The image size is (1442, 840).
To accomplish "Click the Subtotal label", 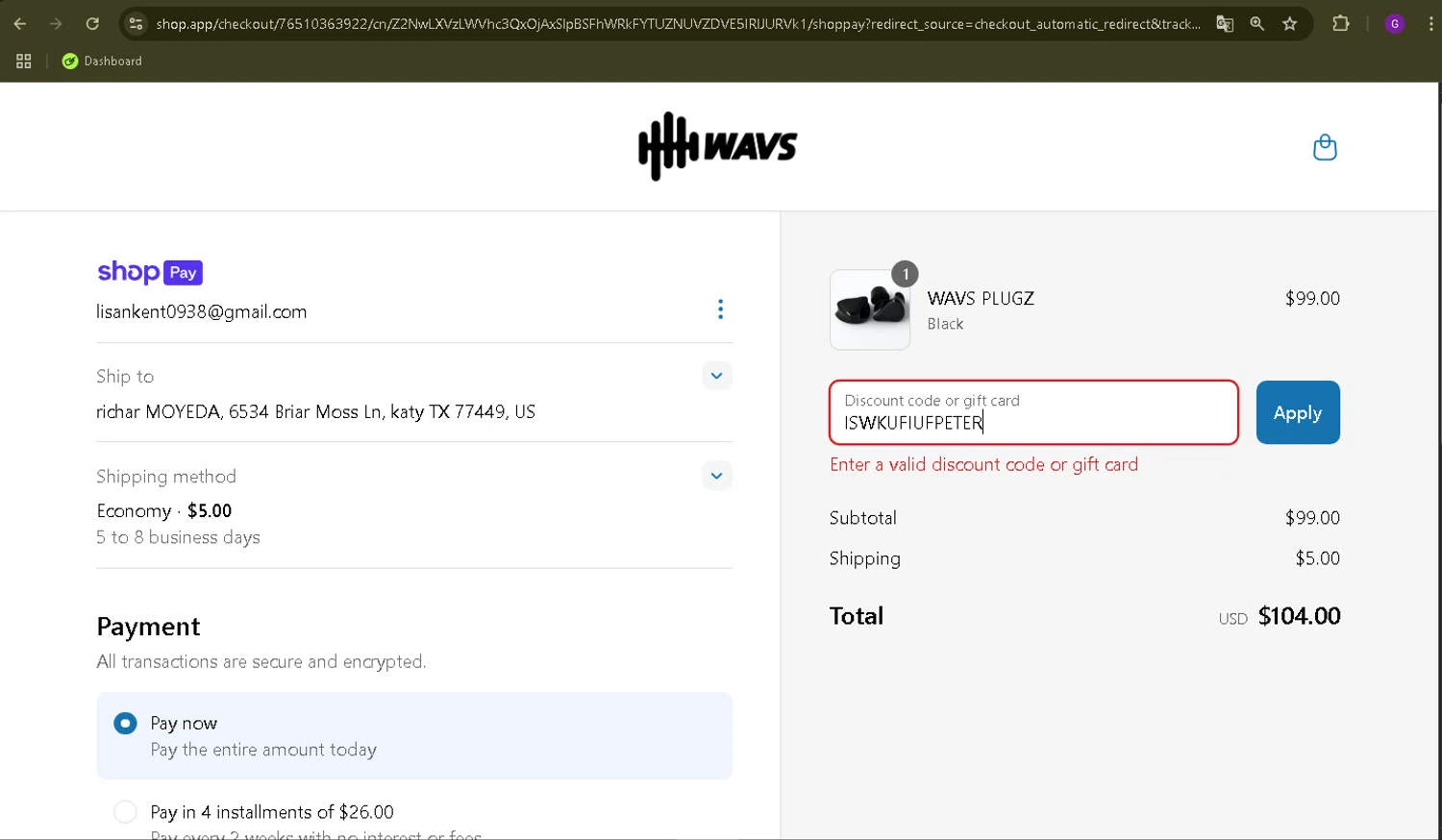I will (863, 518).
